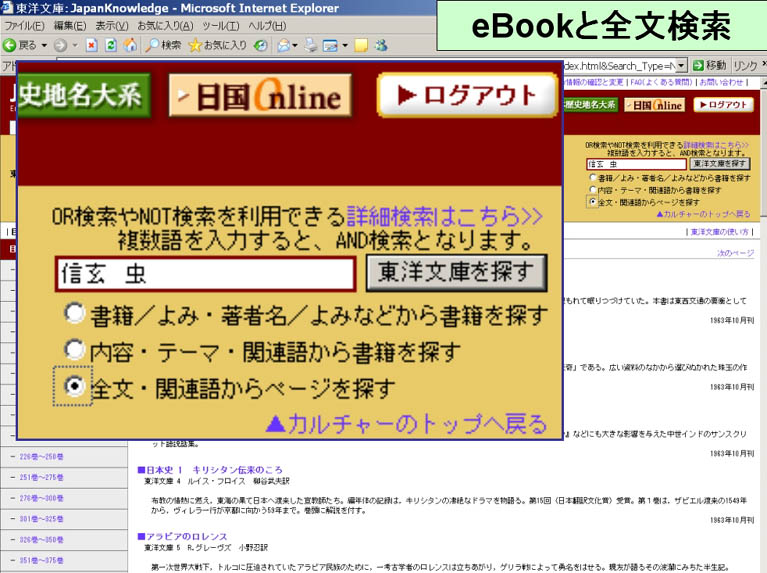Image resolution: width=767 pixels, height=573 pixels.
Task: Open 日本史 1 キリシタン伝来のころ title
Action: (210, 470)
